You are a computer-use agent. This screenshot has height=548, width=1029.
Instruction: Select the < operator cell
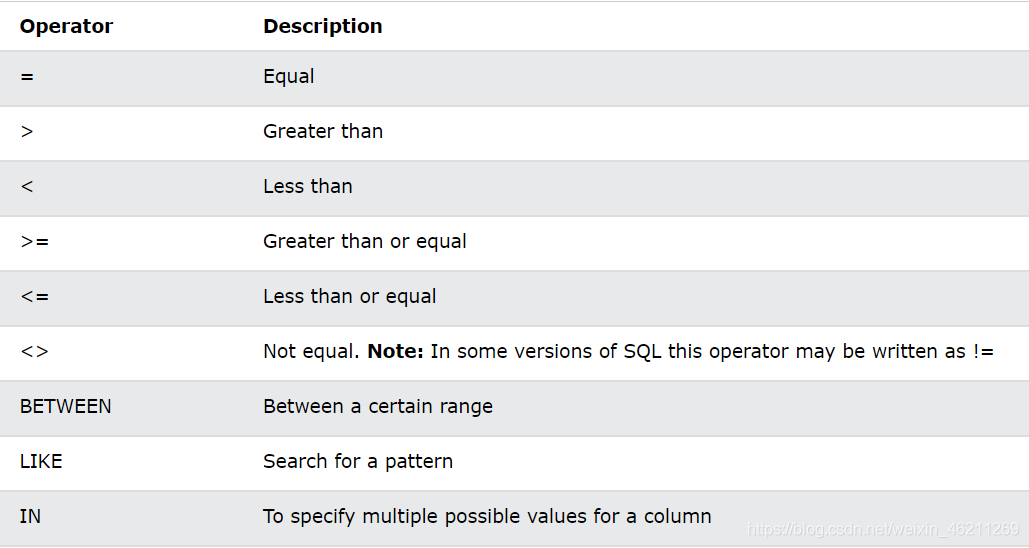(x=27, y=187)
